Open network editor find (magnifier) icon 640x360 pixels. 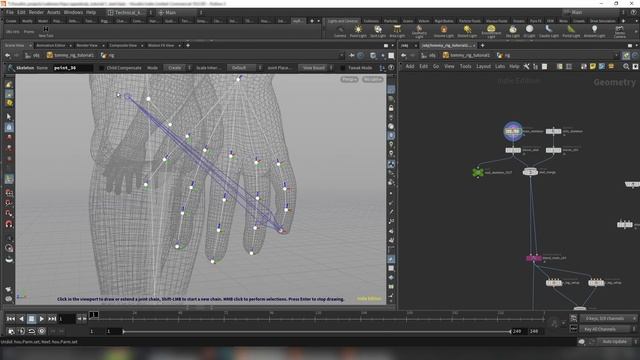tap(626, 67)
